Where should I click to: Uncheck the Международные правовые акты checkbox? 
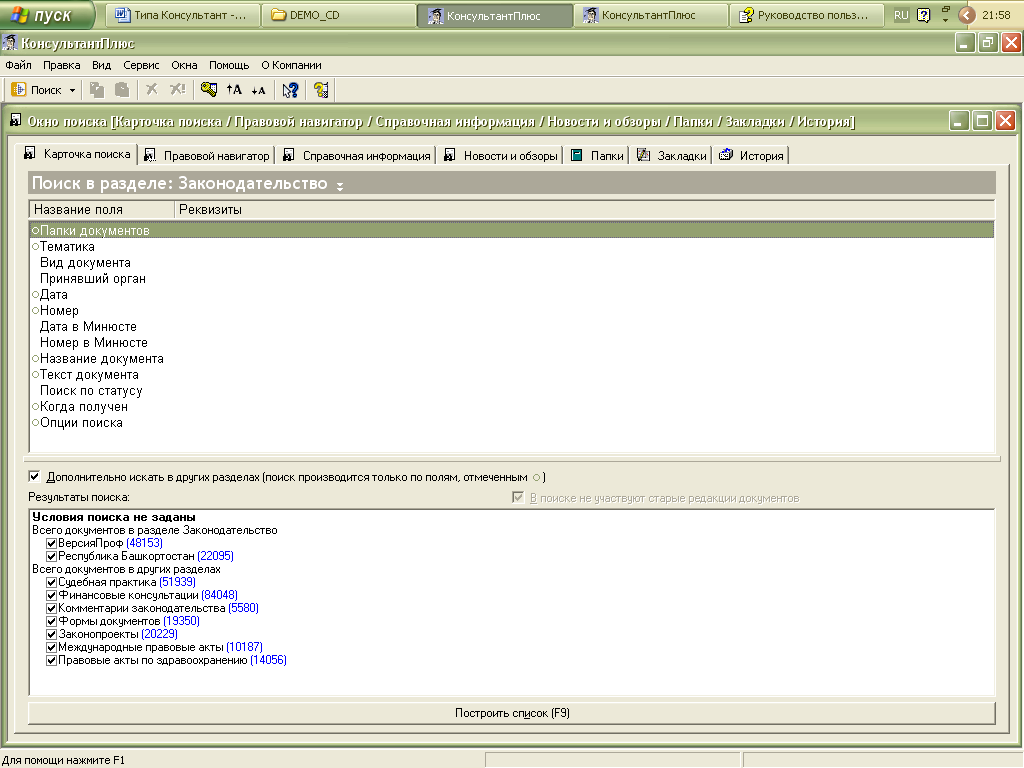click(52, 648)
